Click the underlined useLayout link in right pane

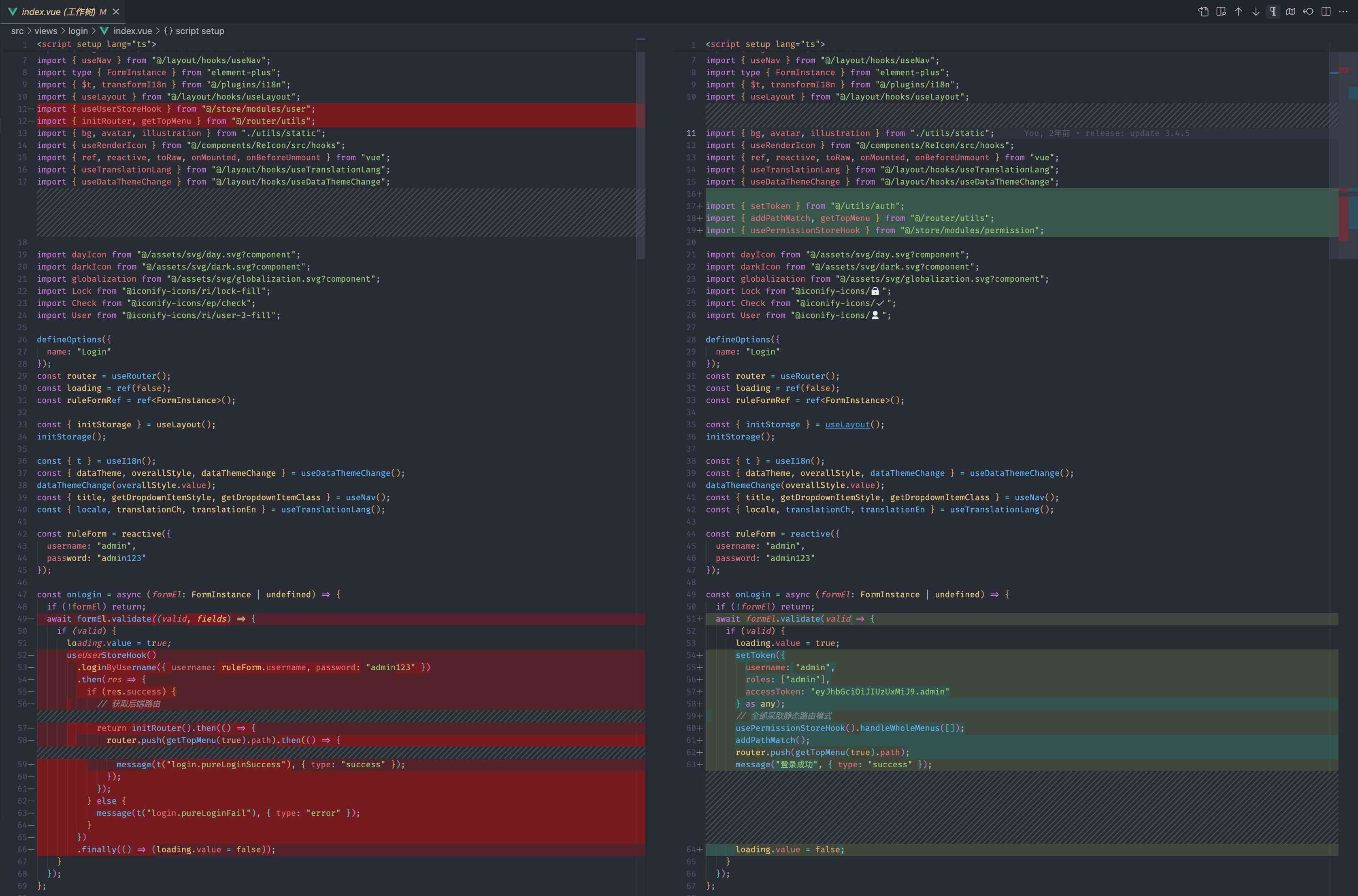coord(847,425)
